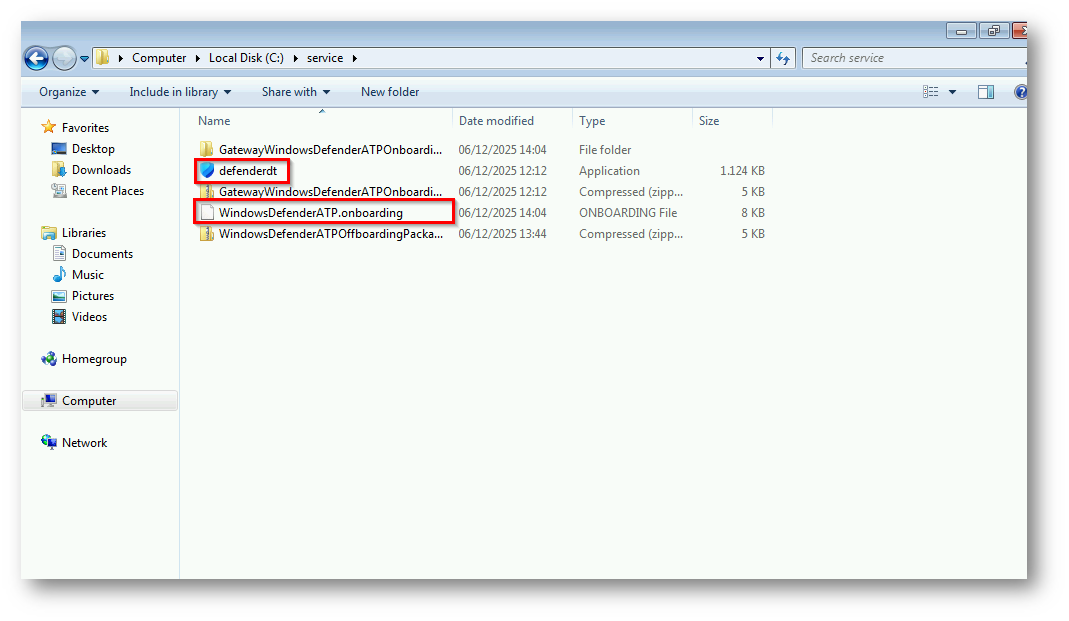The image size is (1069, 621).
Task: Sort by the Type column header
Action: [x=592, y=121]
